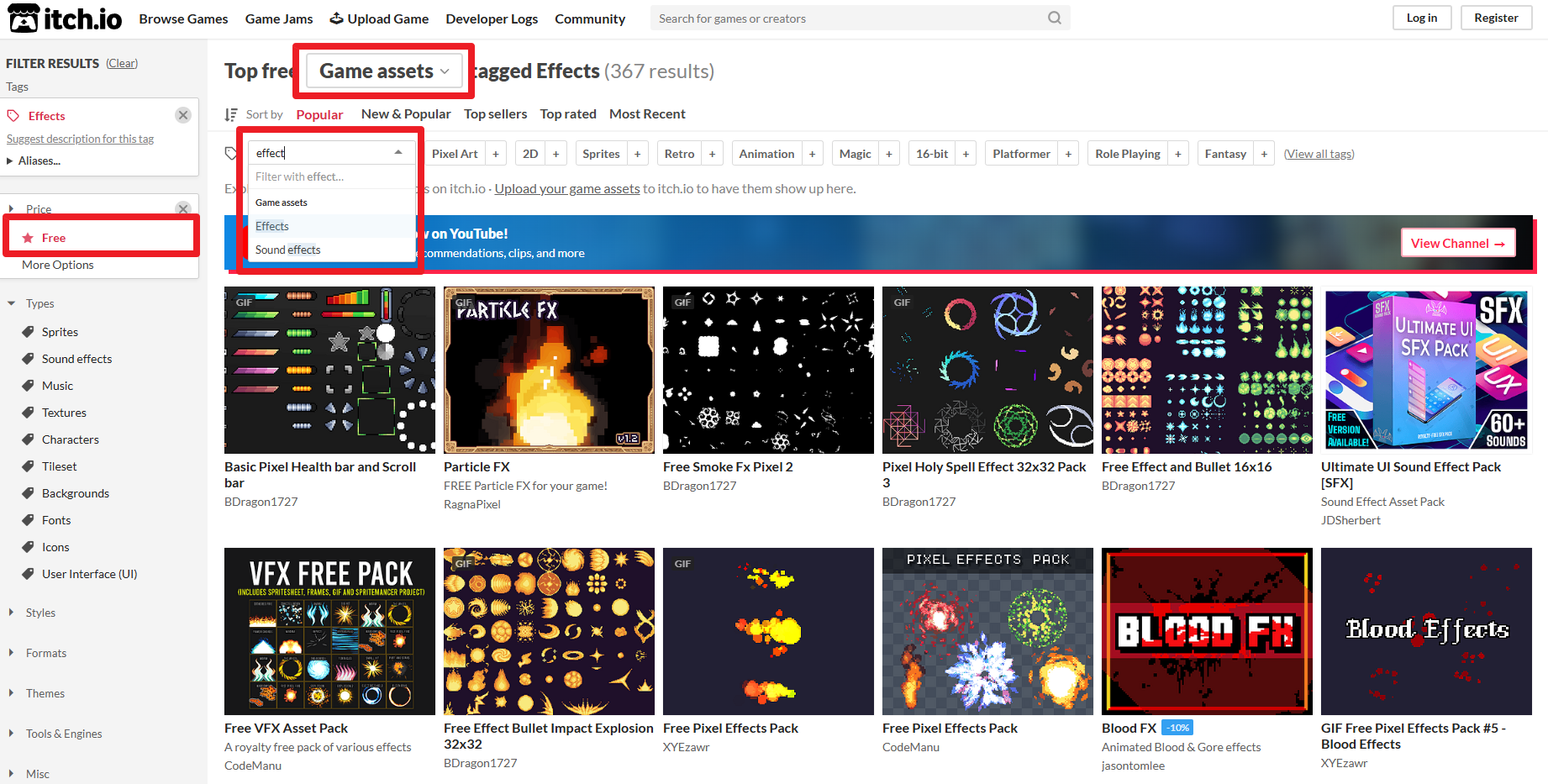Add the 2D tag using its plus button
Image resolution: width=1548 pixels, height=784 pixels.
point(555,154)
